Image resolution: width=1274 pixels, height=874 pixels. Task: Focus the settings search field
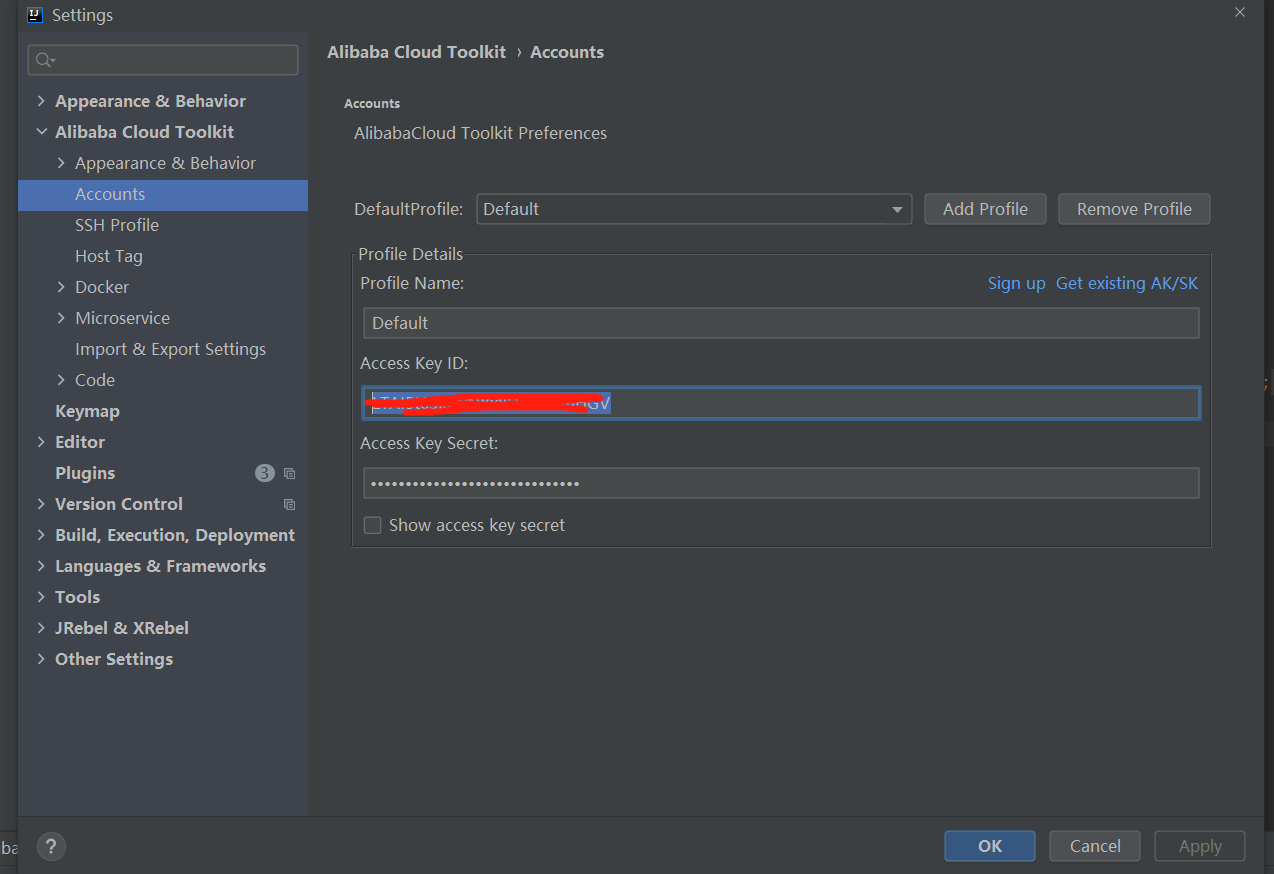pyautogui.click(x=163, y=60)
